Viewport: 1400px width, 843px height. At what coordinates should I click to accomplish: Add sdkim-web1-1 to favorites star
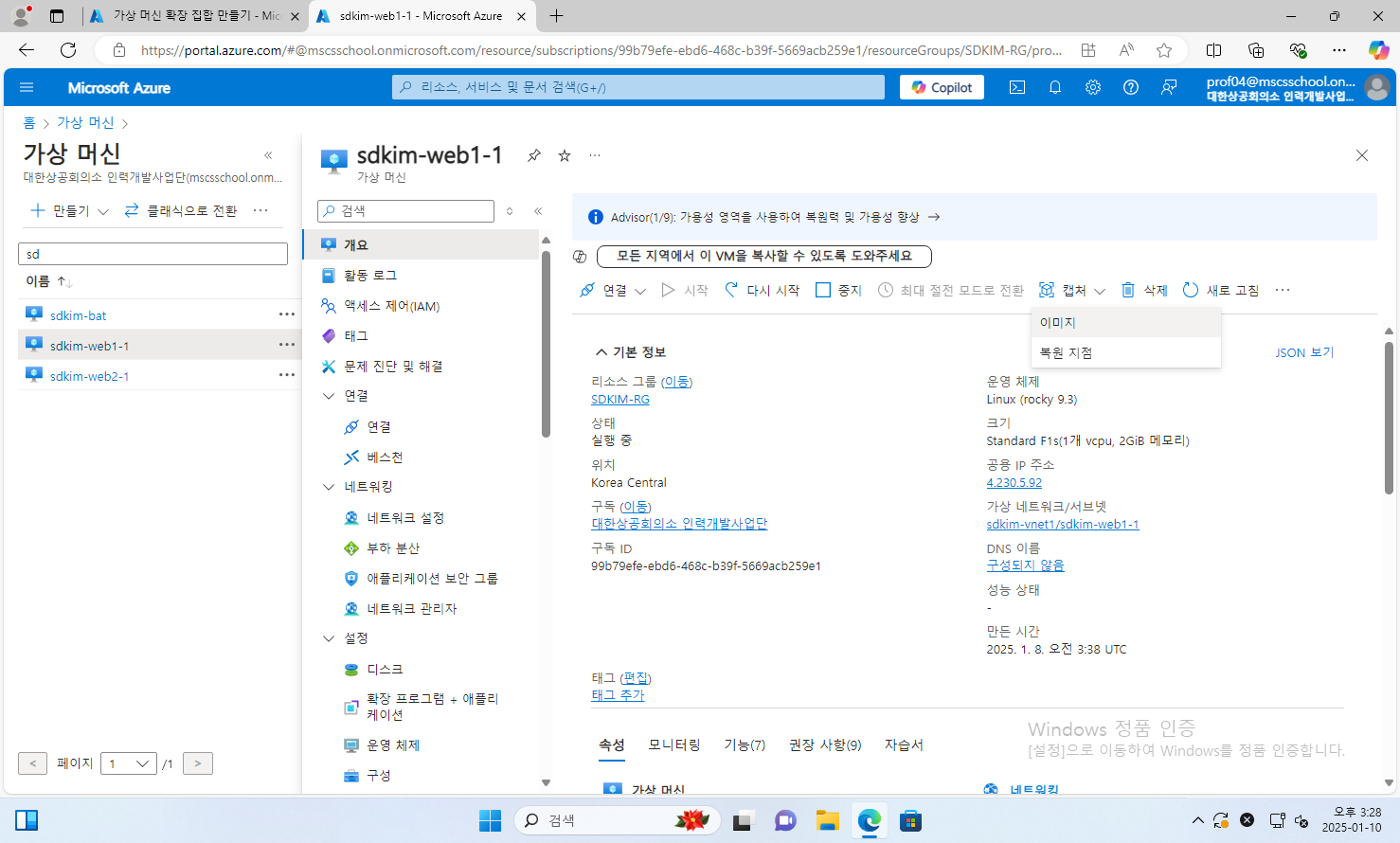pos(565,155)
